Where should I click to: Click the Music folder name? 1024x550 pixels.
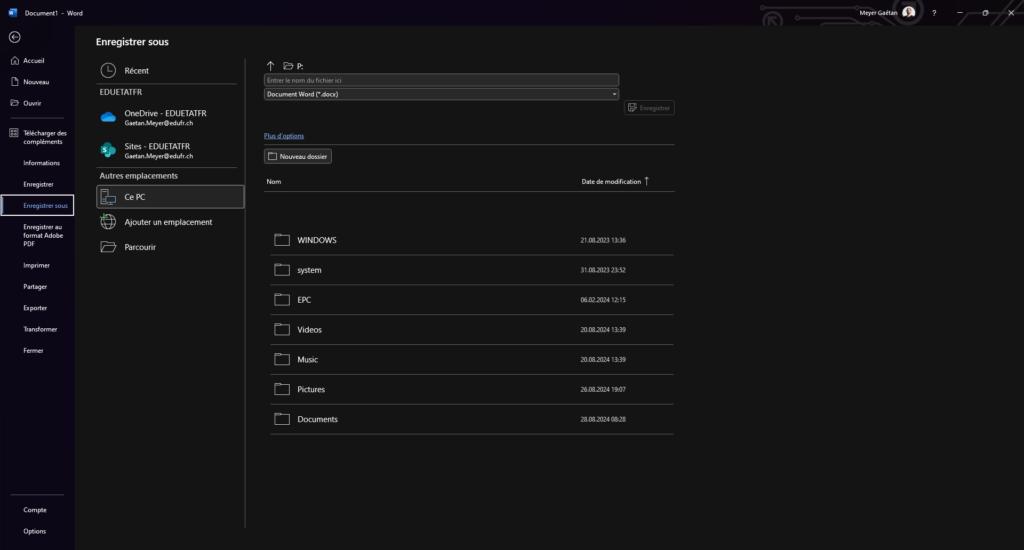[x=308, y=359]
